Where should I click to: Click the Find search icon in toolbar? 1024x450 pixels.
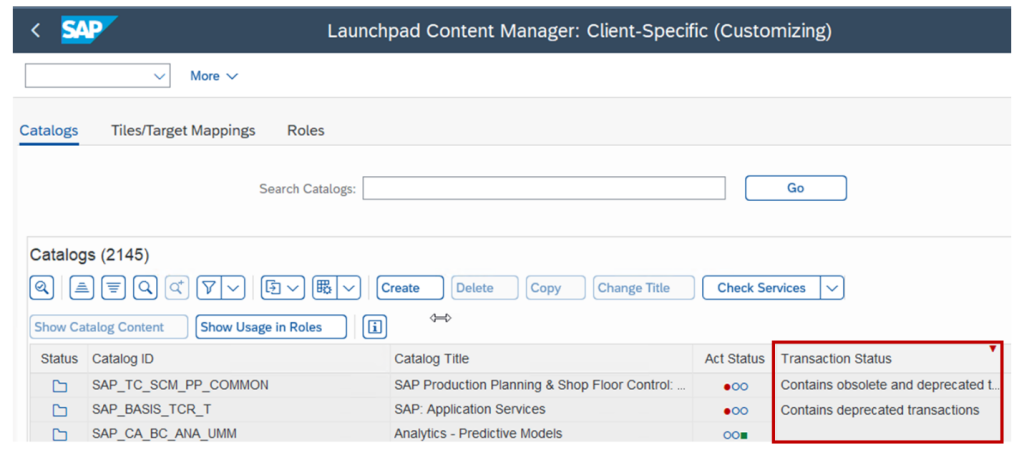[x=146, y=287]
